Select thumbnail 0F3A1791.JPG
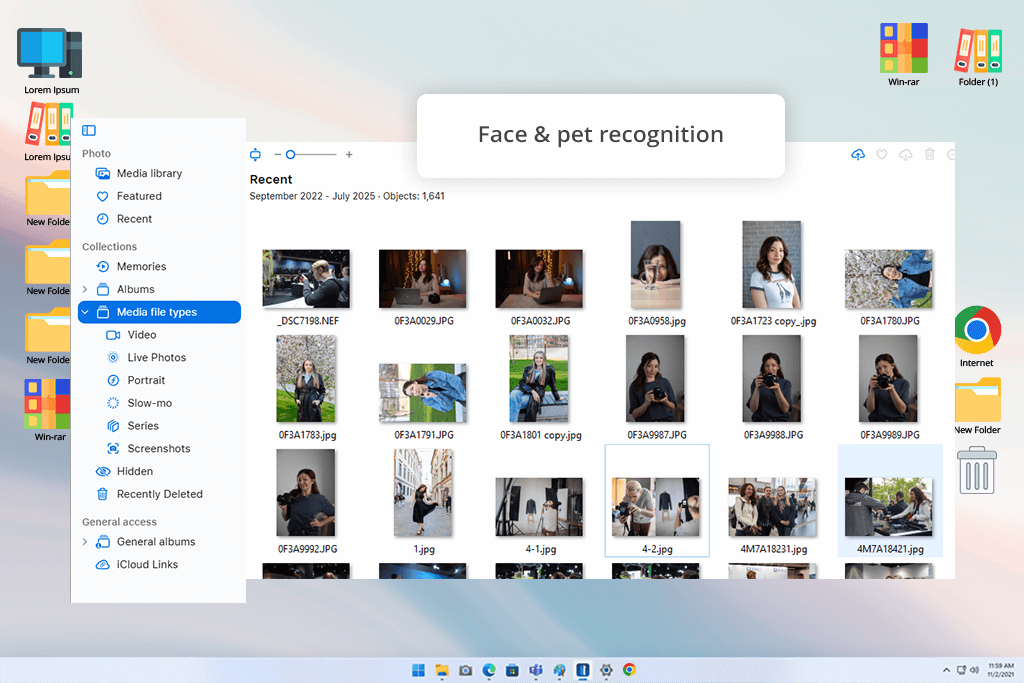Viewport: 1024px width, 683px height. pyautogui.click(x=423, y=393)
